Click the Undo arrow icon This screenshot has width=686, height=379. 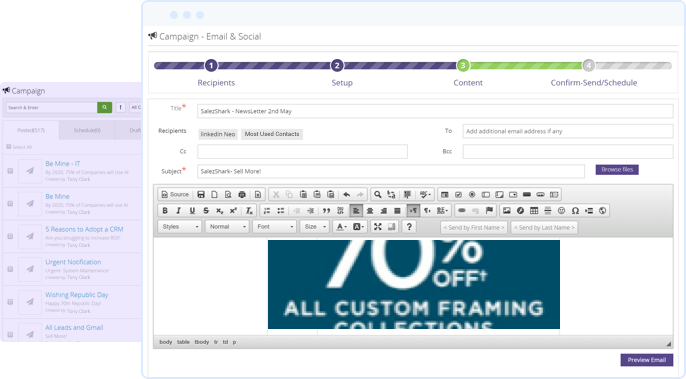click(x=346, y=194)
